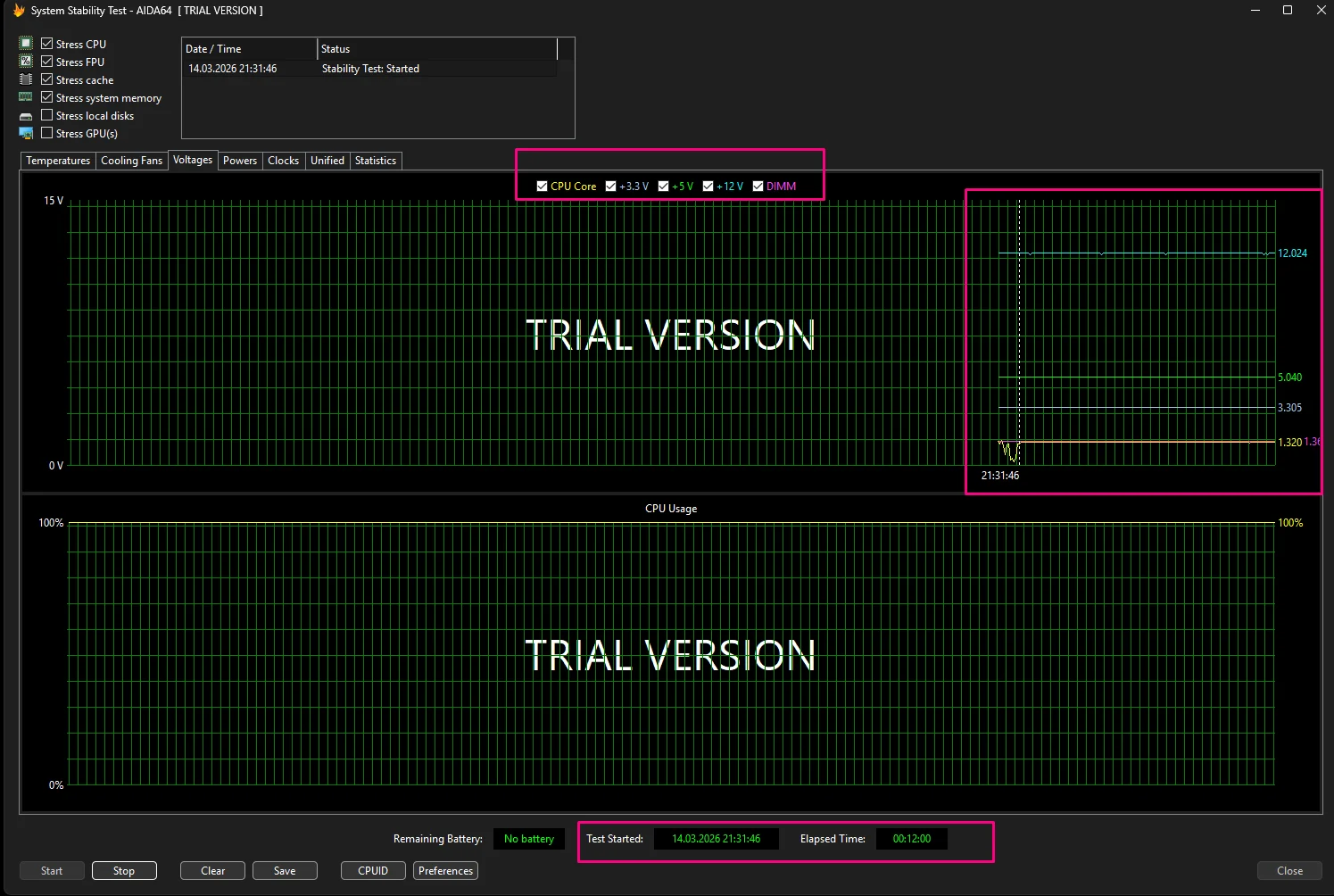Screen dimensions: 1334x896
Task: Click the 'Stability Test: Started' status text
Action: click(x=370, y=69)
